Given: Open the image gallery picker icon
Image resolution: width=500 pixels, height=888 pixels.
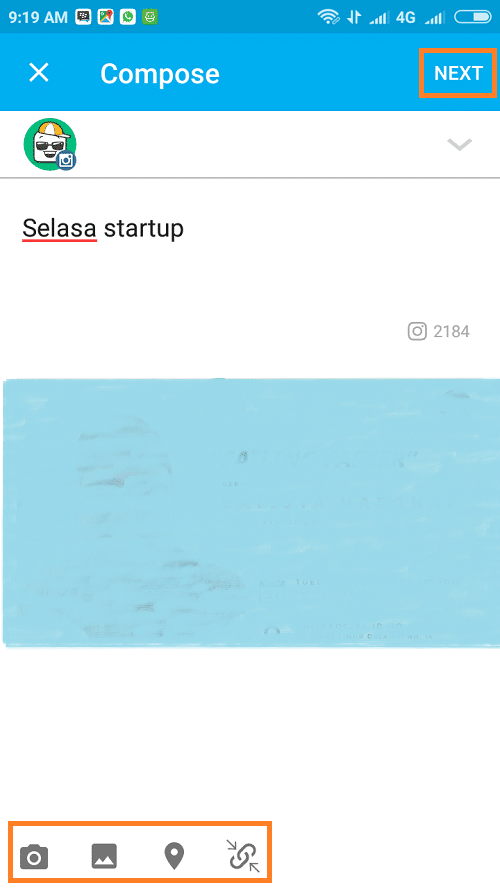Looking at the screenshot, I should (x=104, y=856).
